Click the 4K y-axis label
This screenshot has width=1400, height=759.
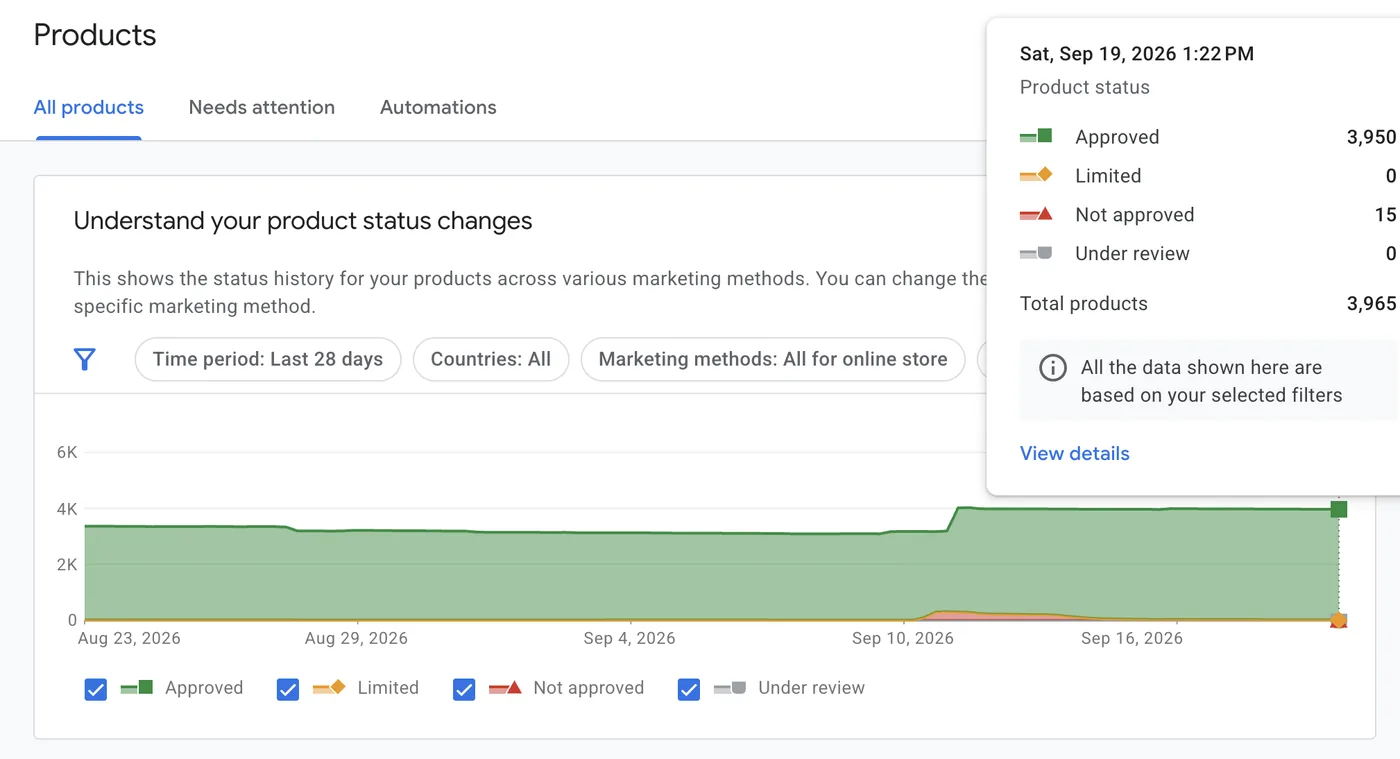click(67, 509)
